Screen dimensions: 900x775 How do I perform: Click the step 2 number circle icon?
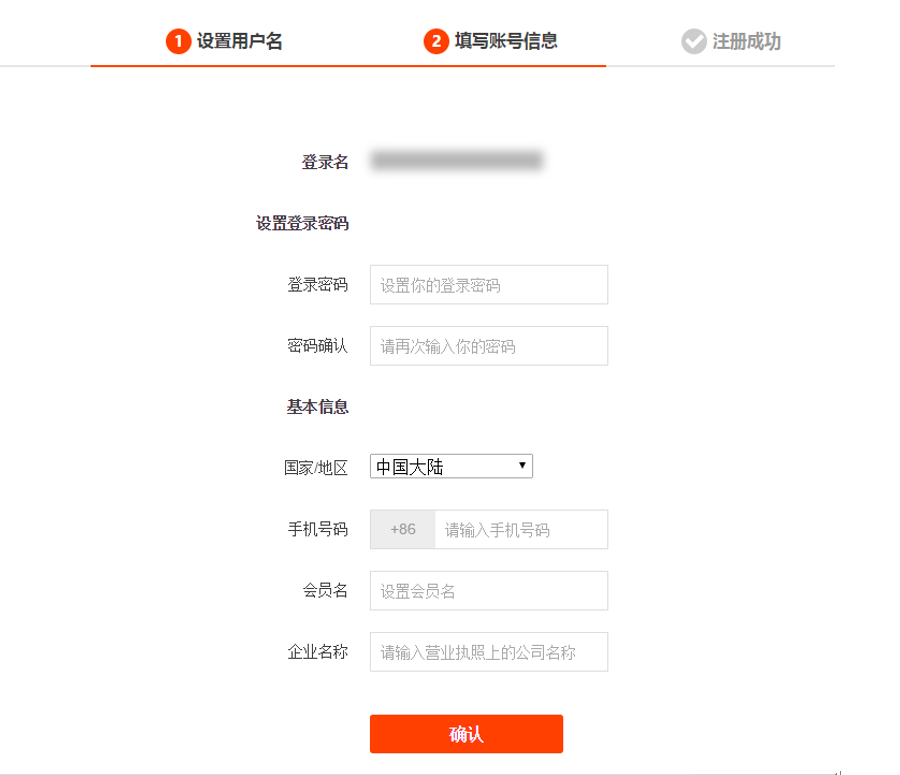(436, 41)
